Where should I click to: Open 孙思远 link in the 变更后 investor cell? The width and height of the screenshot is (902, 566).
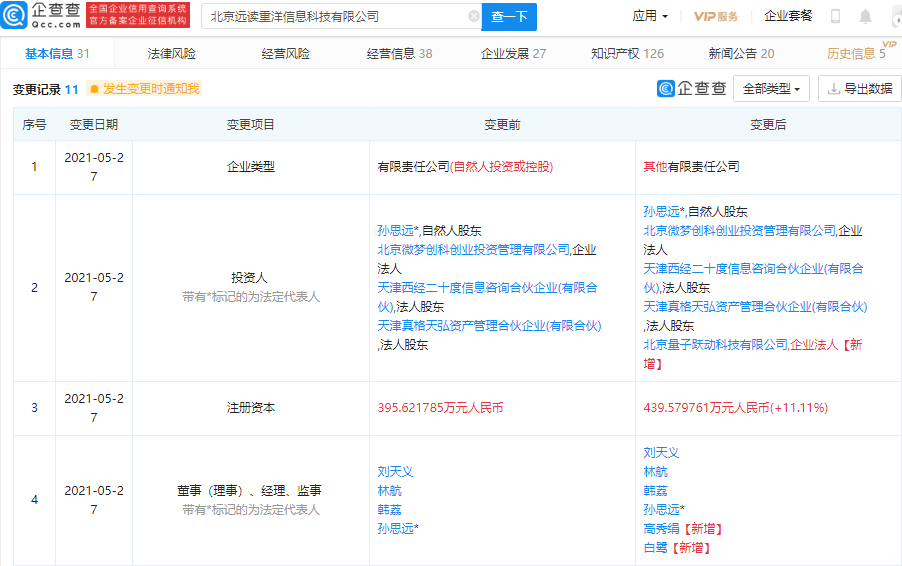coord(661,212)
